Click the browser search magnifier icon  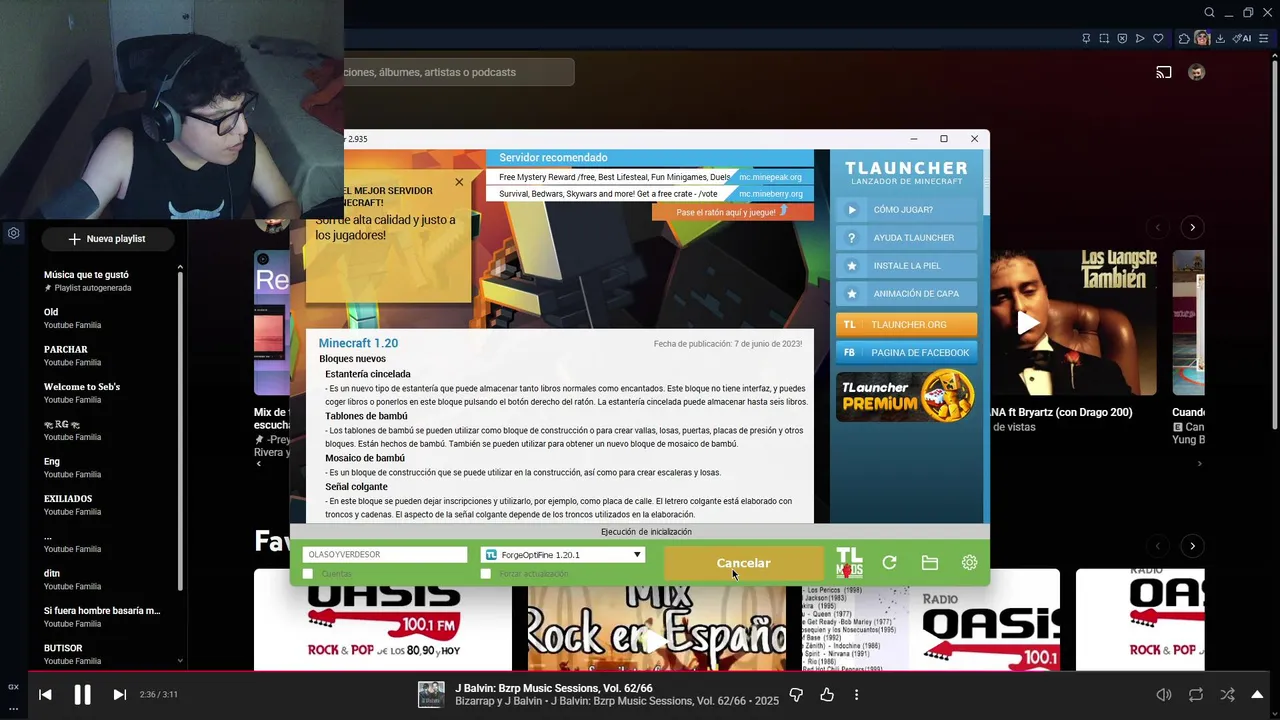1209,13
